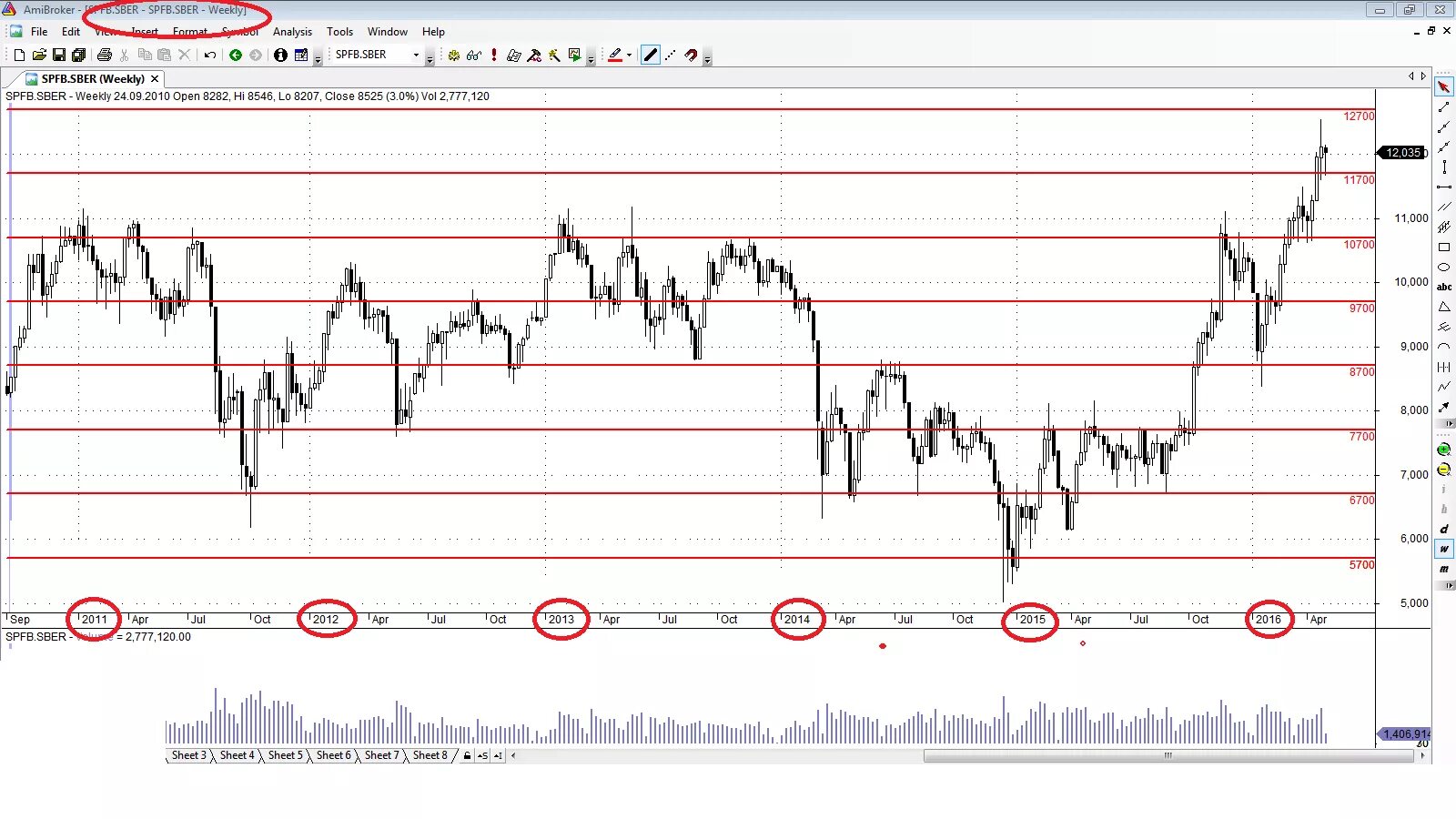Viewport: 1456px width, 819px height.
Task: Open a file with the folder icon
Action: (39, 56)
